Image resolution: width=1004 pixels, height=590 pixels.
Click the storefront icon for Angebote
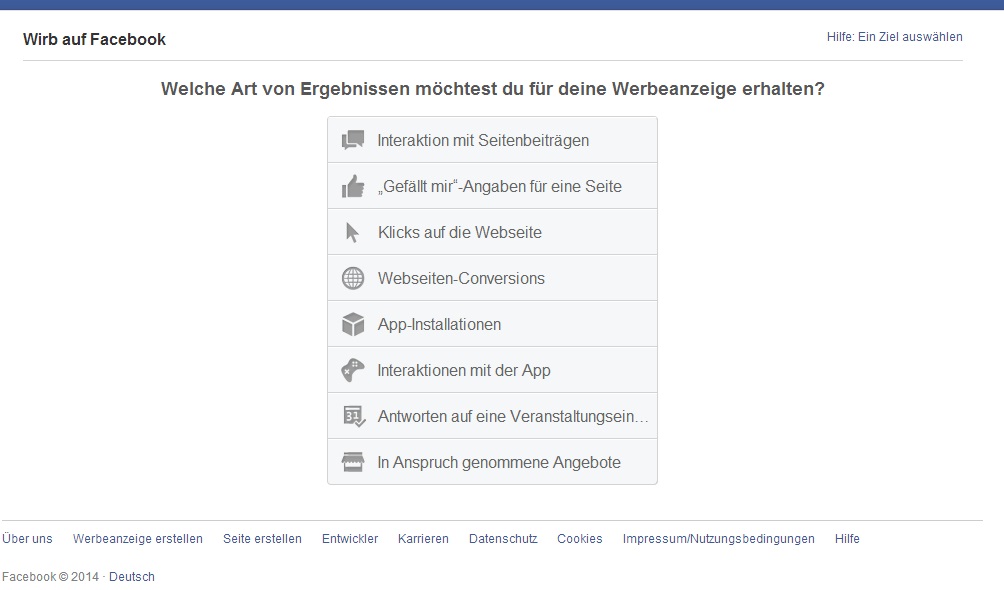(353, 462)
